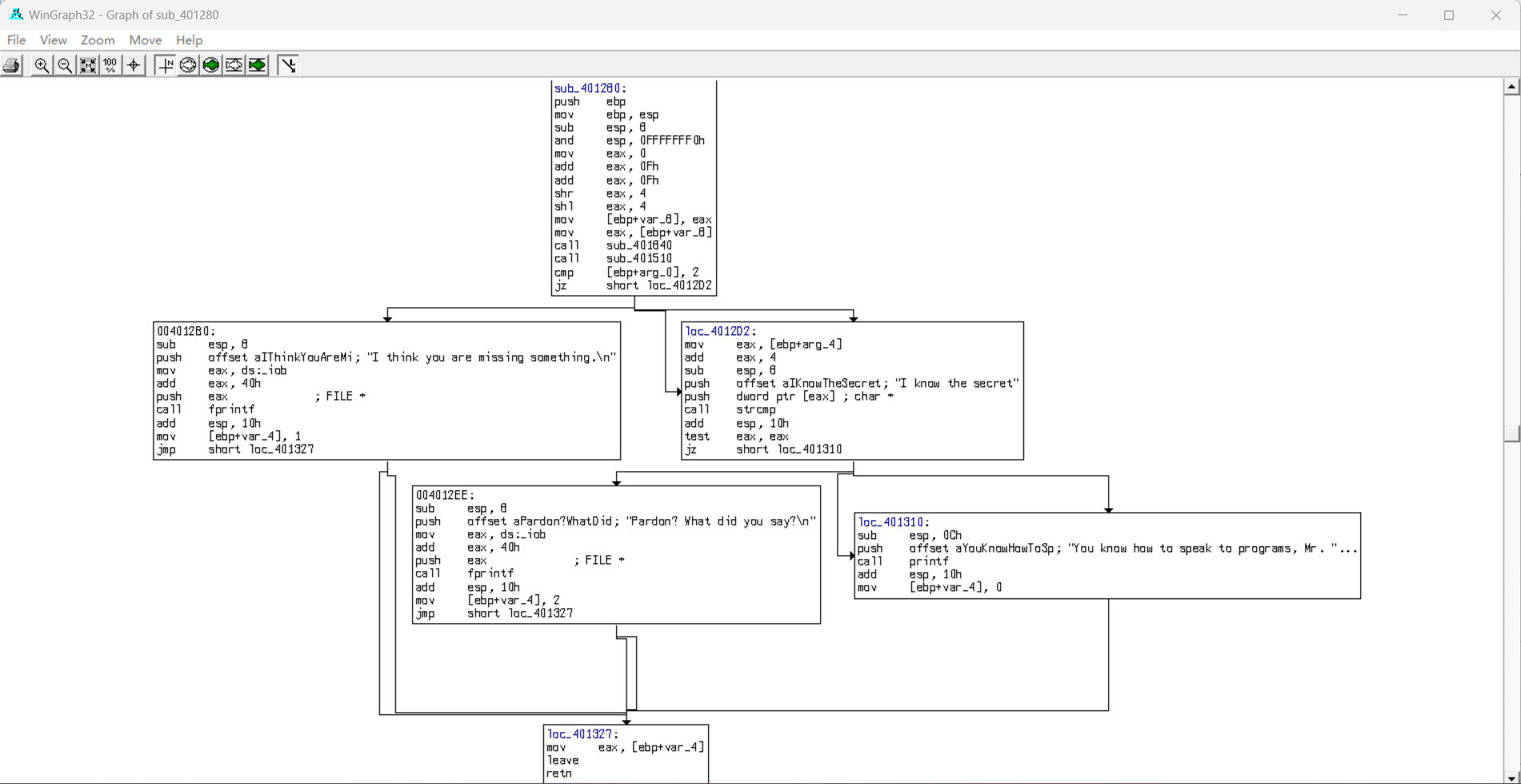Click the 'I know the secret' push line

coord(852,383)
